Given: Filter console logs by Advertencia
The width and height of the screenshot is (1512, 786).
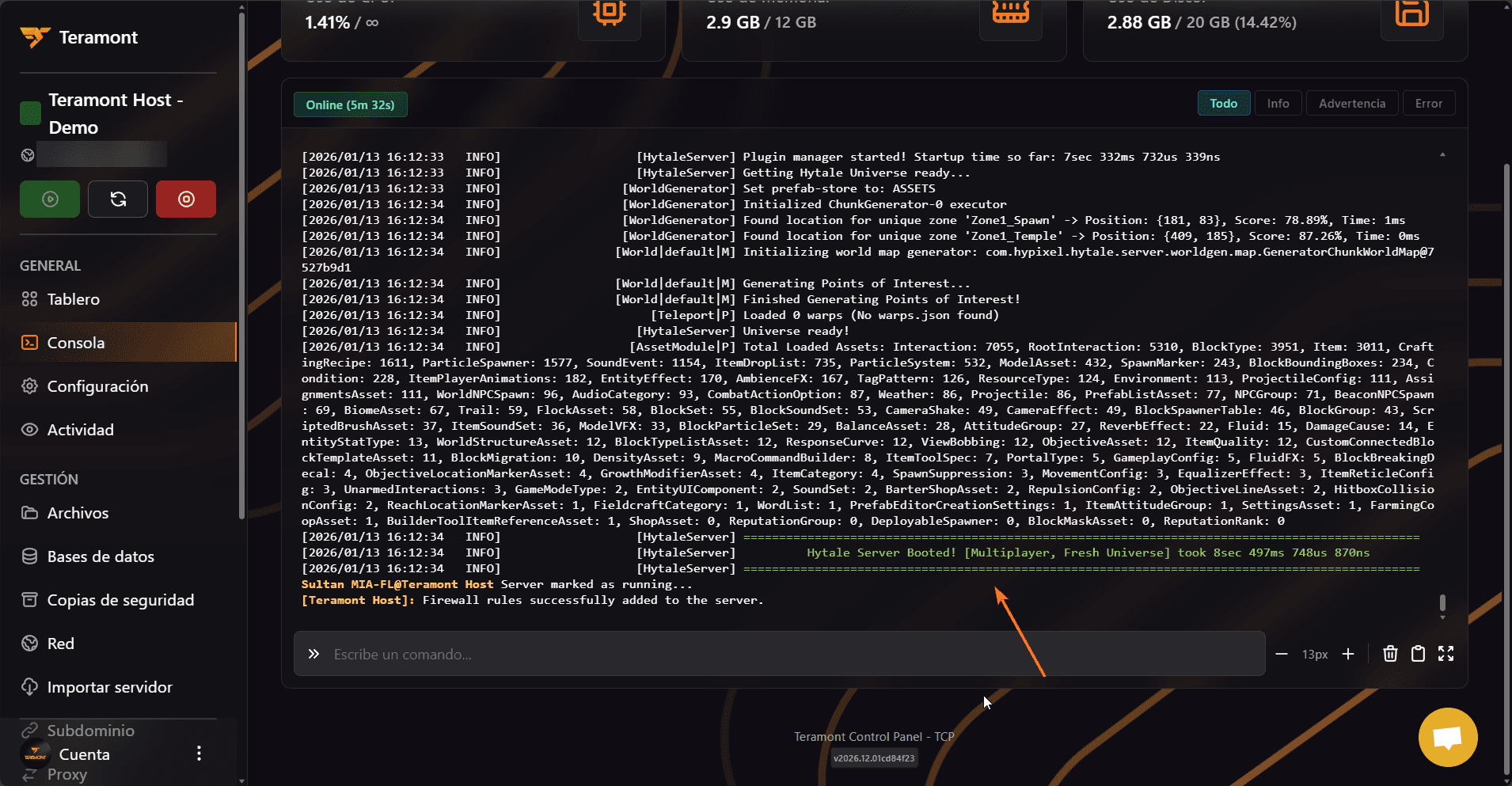Looking at the screenshot, I should (x=1352, y=104).
